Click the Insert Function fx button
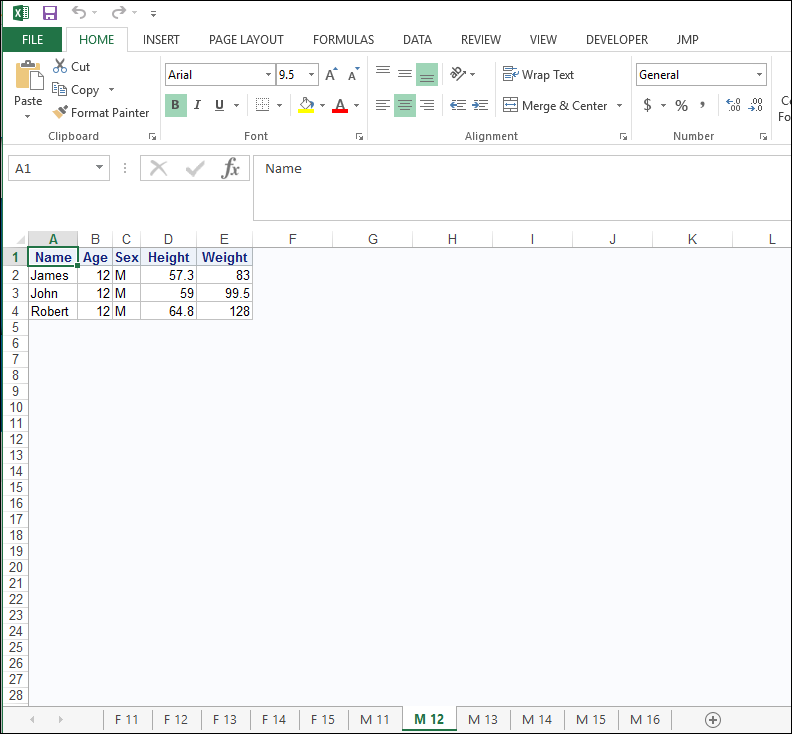The width and height of the screenshot is (792, 734). click(230, 168)
